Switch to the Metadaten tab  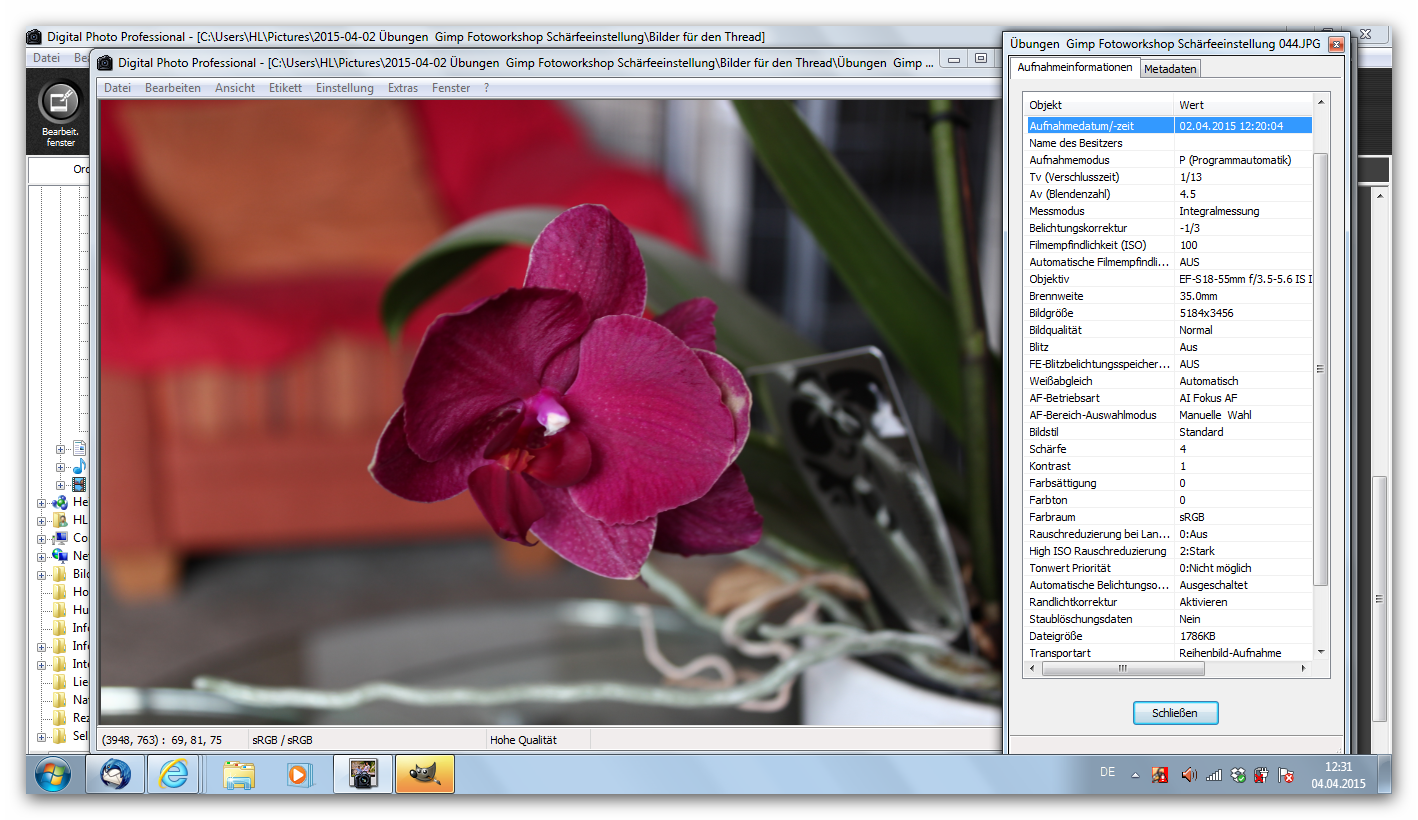[x=1170, y=69]
